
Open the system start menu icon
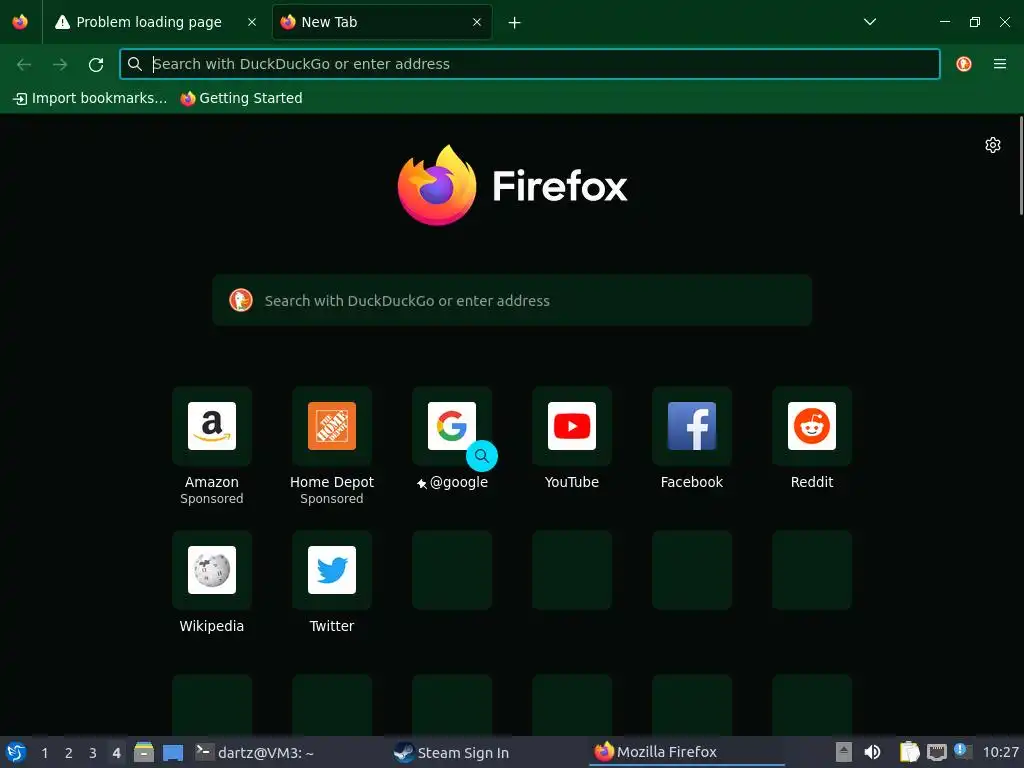[16, 752]
